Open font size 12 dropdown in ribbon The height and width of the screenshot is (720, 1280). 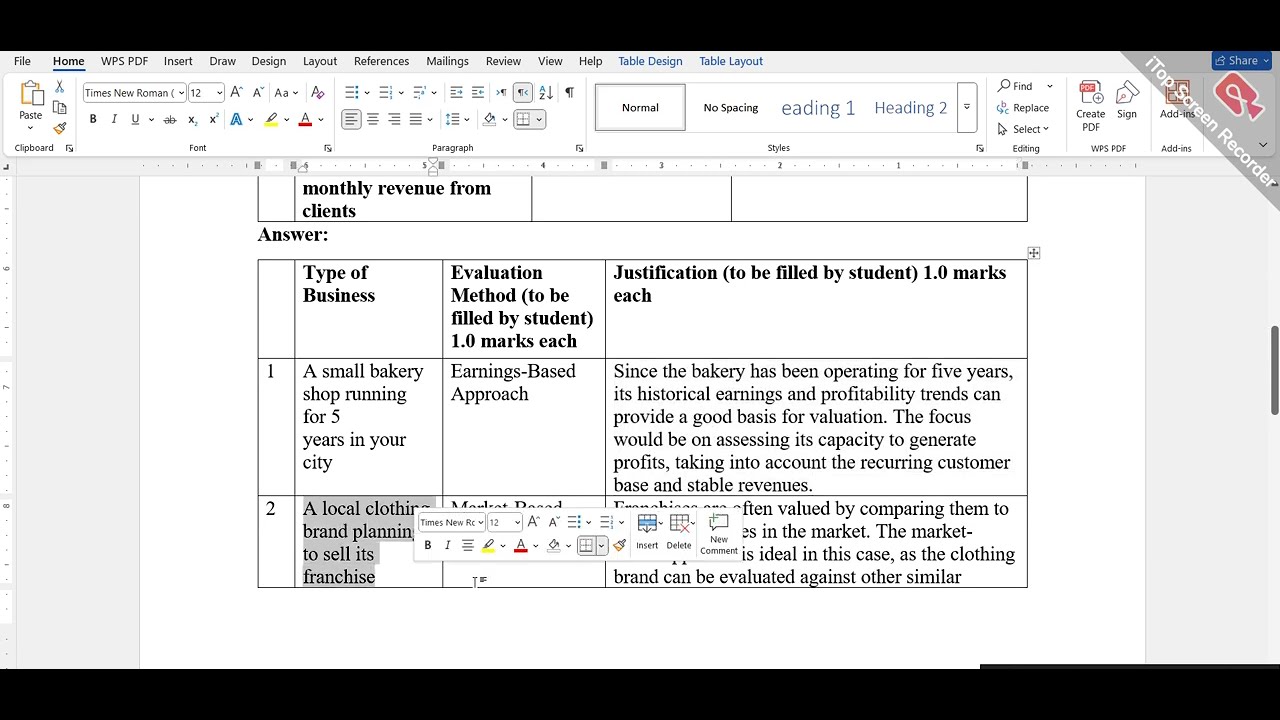click(x=219, y=93)
